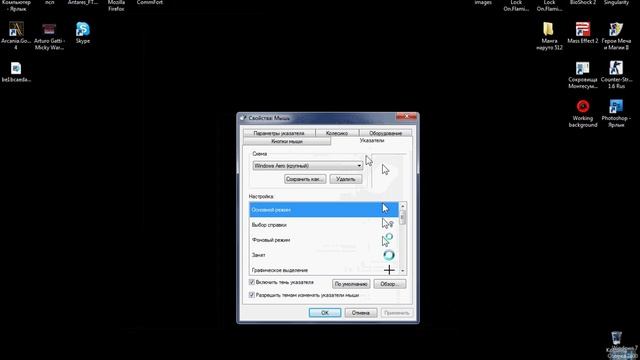Screen dimensions: 640x360
Task: Click the images desktop label
Action: [483, 2]
